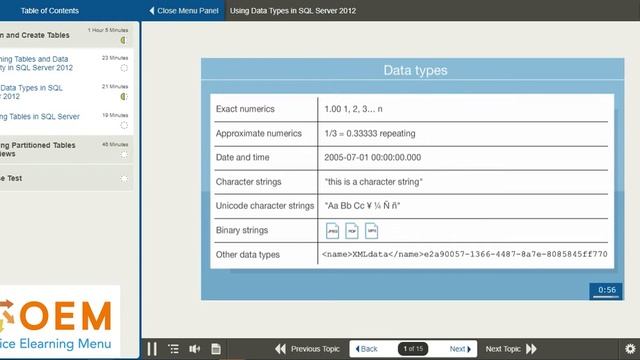Click the progress circle for 23 Minutes topic
The width and height of the screenshot is (640, 360).
click(124, 68)
